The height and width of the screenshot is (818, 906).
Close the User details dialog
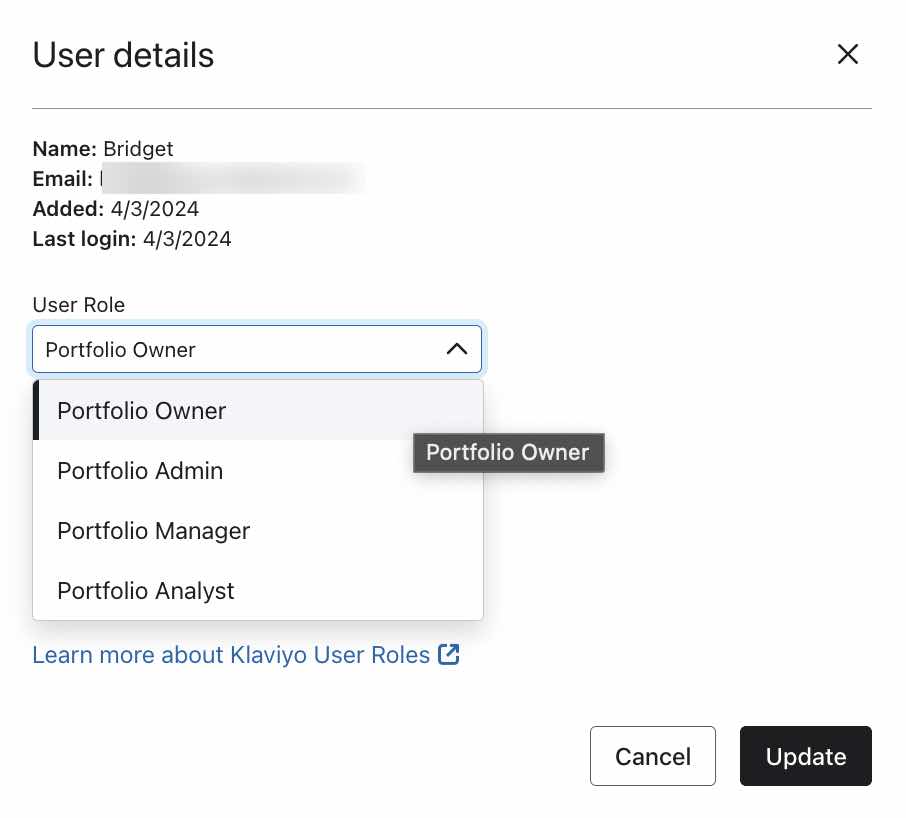coord(847,54)
